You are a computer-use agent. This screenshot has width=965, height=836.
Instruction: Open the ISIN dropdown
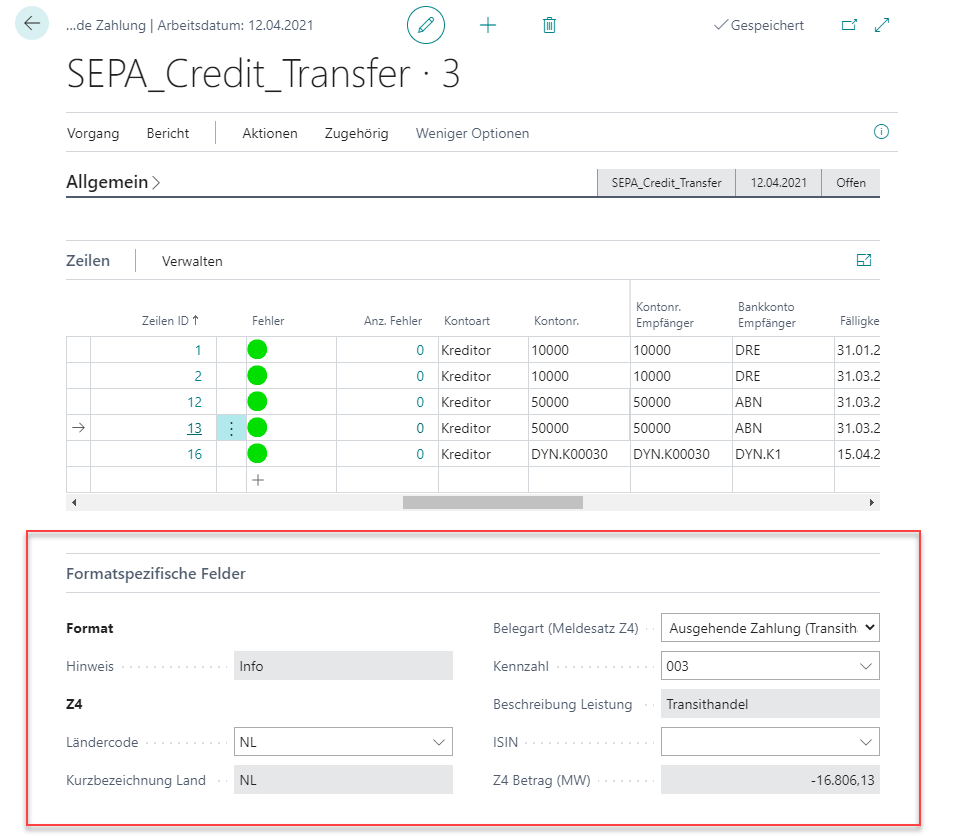(865, 742)
